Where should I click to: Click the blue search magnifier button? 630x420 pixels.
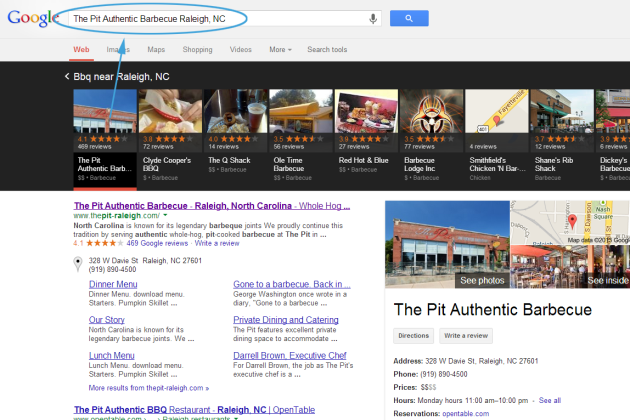[409, 18]
